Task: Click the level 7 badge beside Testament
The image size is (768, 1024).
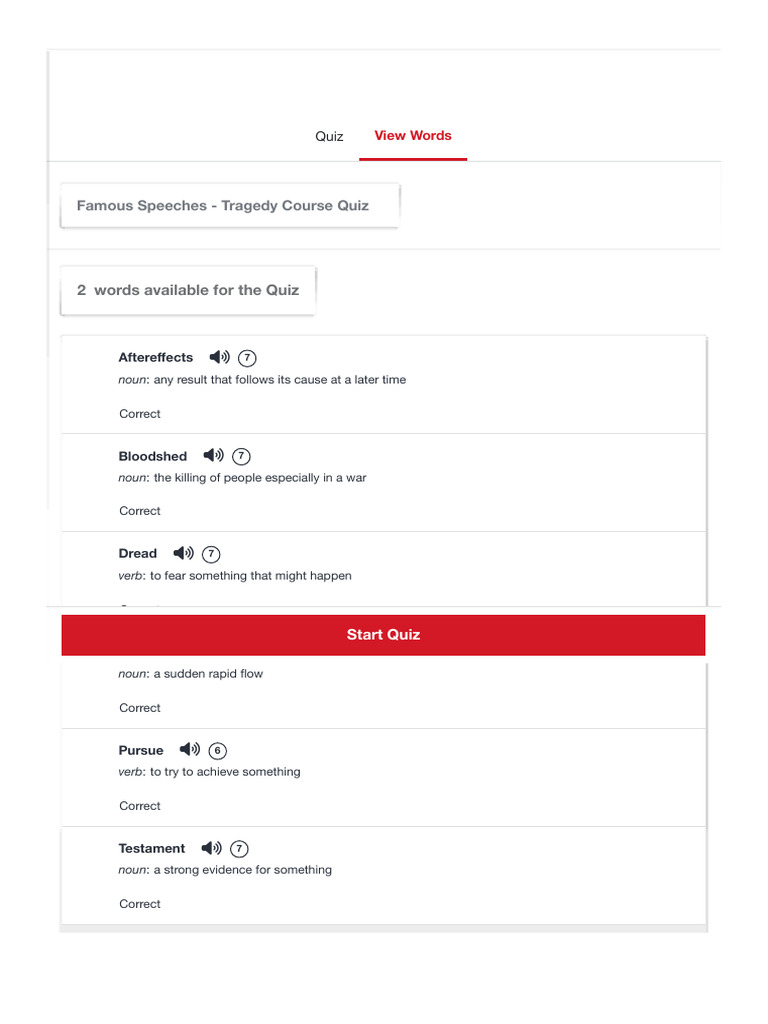Action: click(x=239, y=849)
